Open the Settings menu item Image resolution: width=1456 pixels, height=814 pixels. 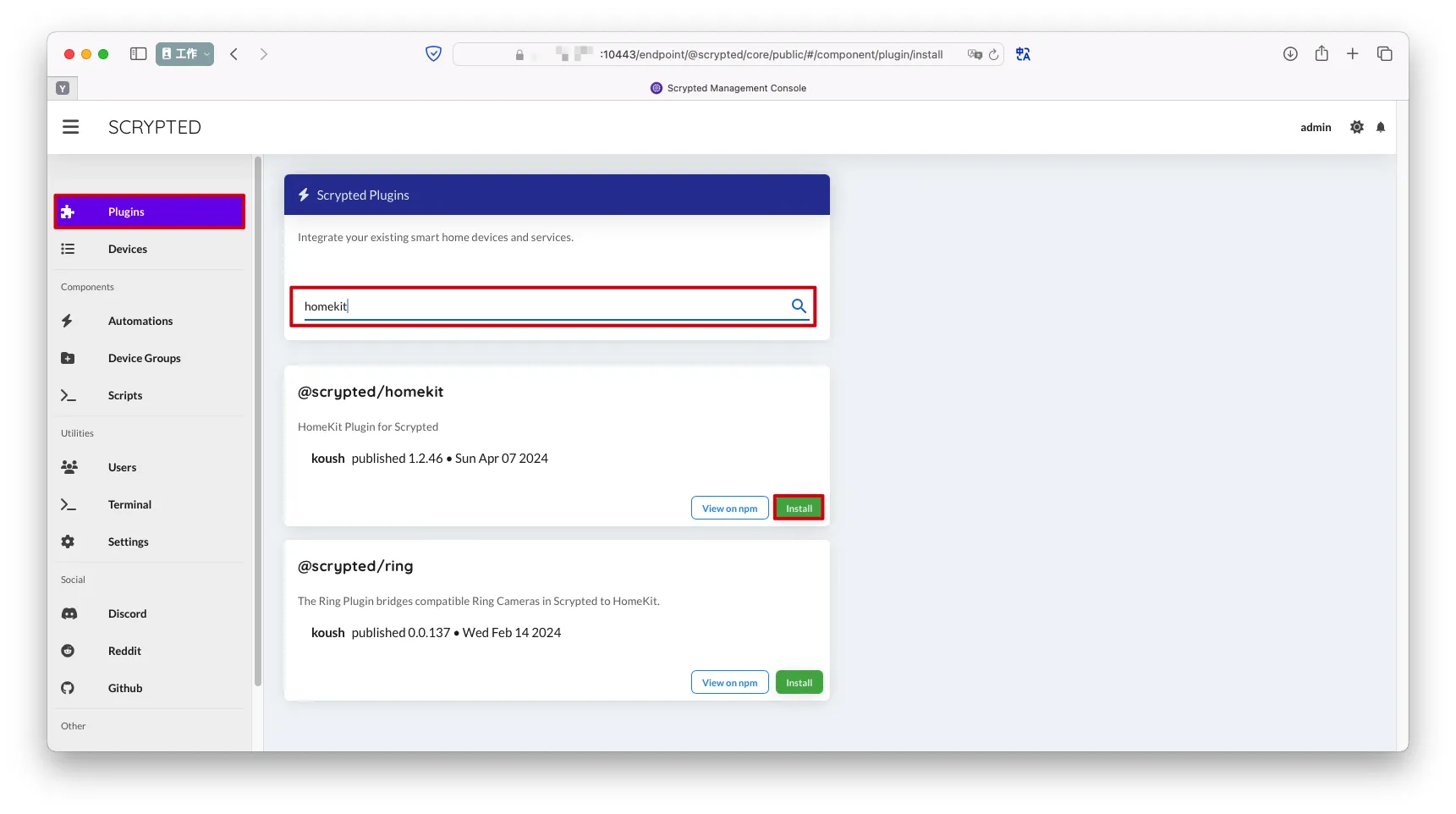click(x=150, y=542)
